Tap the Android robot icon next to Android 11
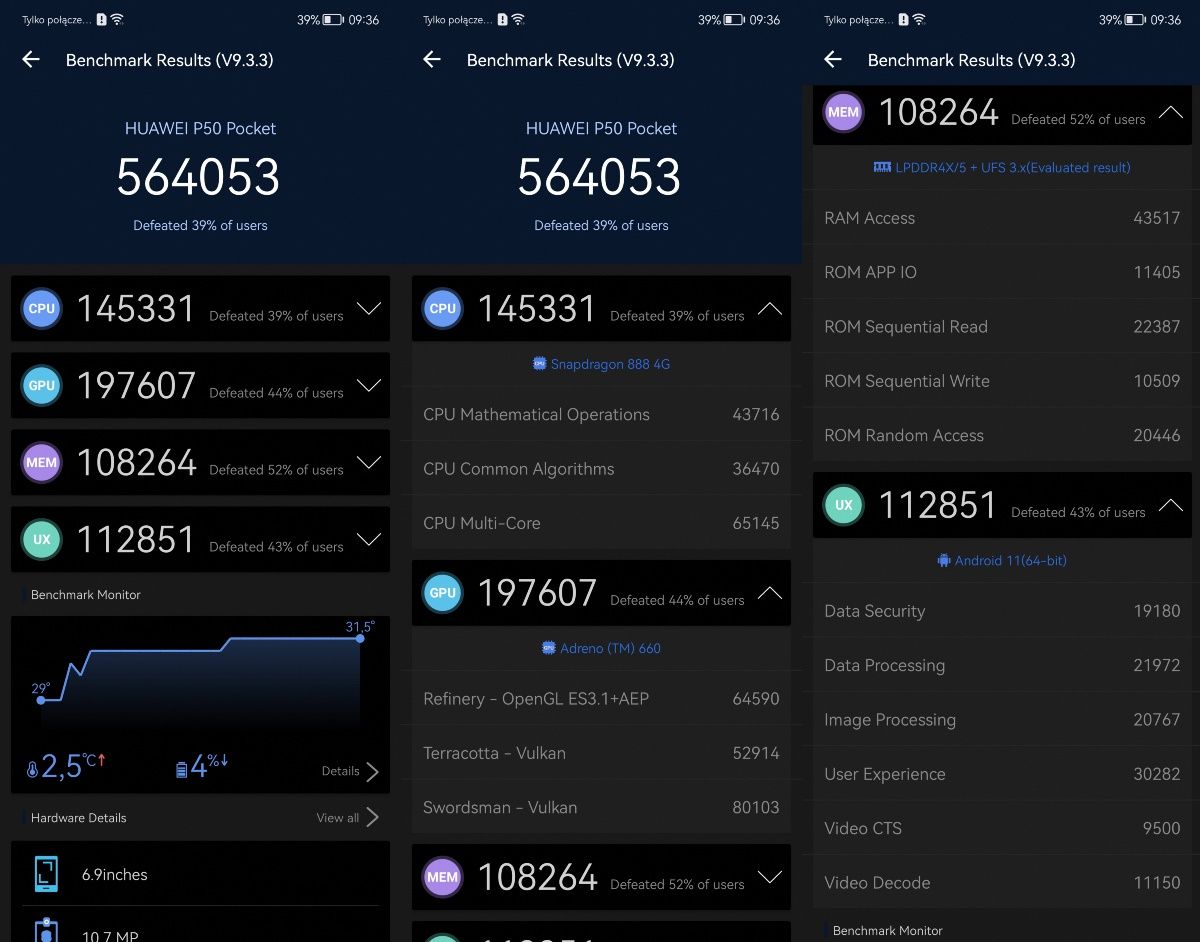This screenshot has height=942, width=1200. [944, 560]
